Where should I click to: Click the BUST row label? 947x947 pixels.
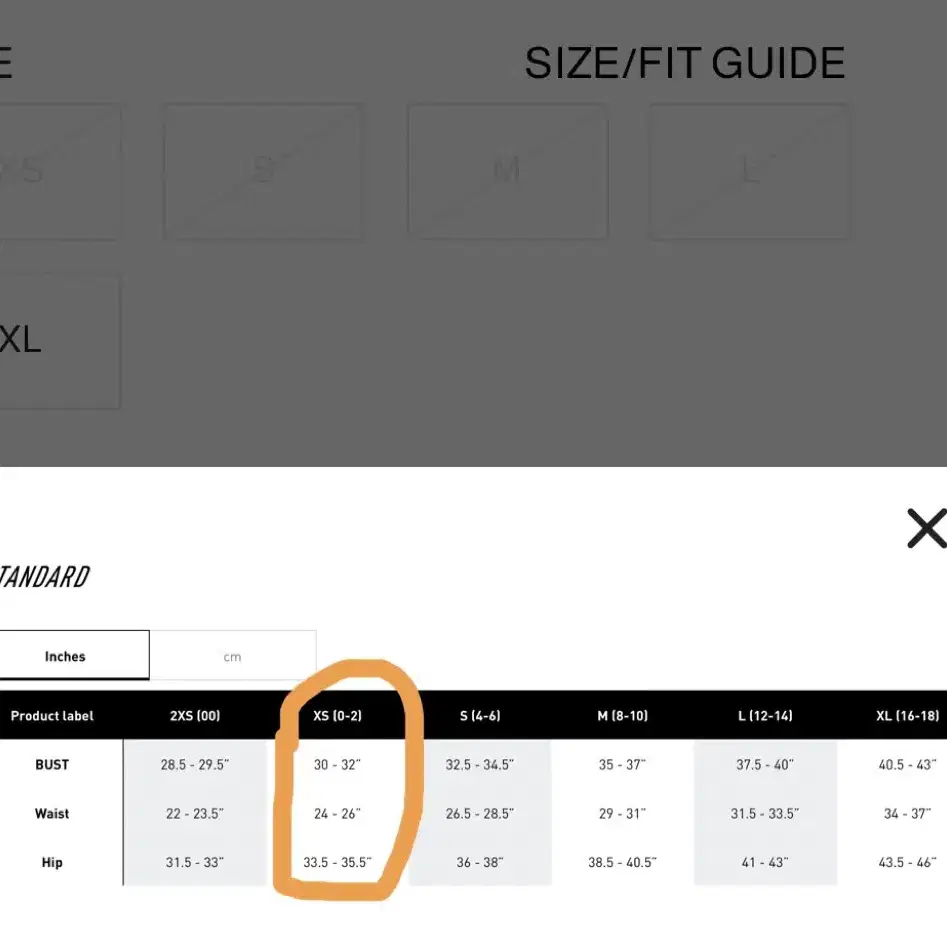[x=52, y=765]
